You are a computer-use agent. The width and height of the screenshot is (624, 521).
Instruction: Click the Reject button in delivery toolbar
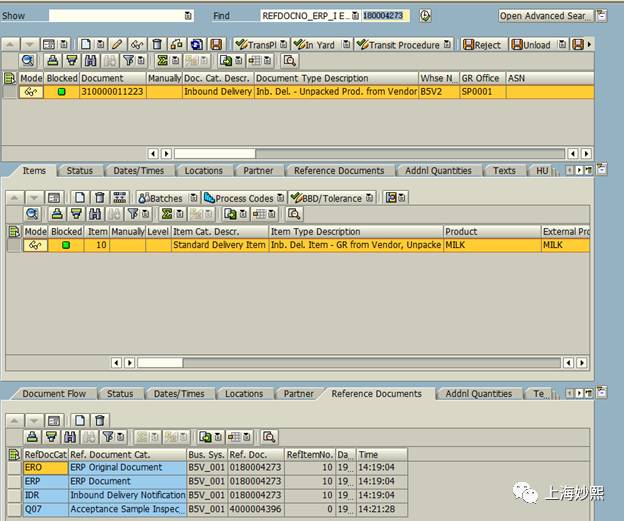tap(483, 45)
